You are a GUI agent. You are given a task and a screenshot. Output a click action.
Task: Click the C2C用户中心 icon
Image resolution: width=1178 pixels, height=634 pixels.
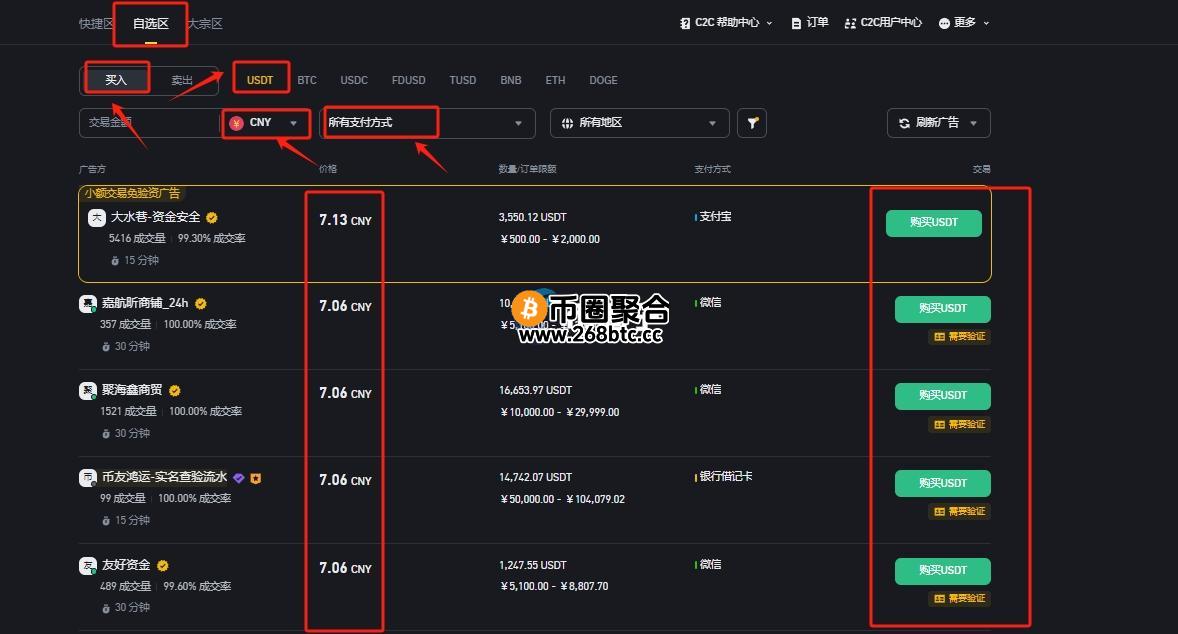tap(850, 23)
